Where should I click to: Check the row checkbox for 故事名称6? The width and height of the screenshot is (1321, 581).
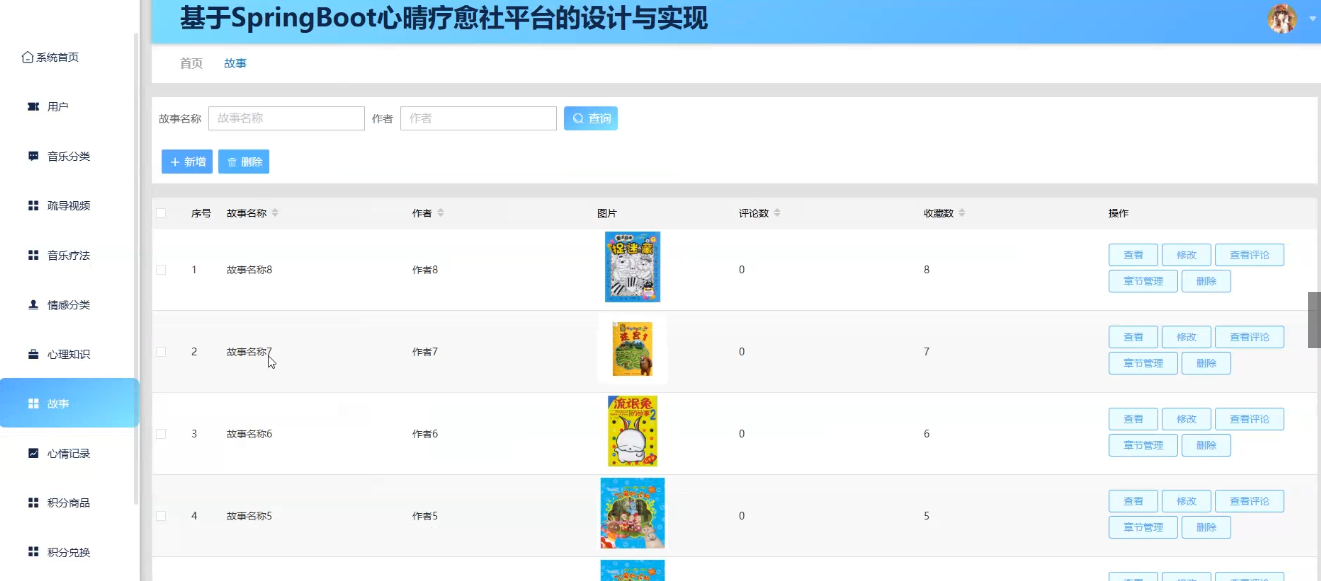coord(161,433)
